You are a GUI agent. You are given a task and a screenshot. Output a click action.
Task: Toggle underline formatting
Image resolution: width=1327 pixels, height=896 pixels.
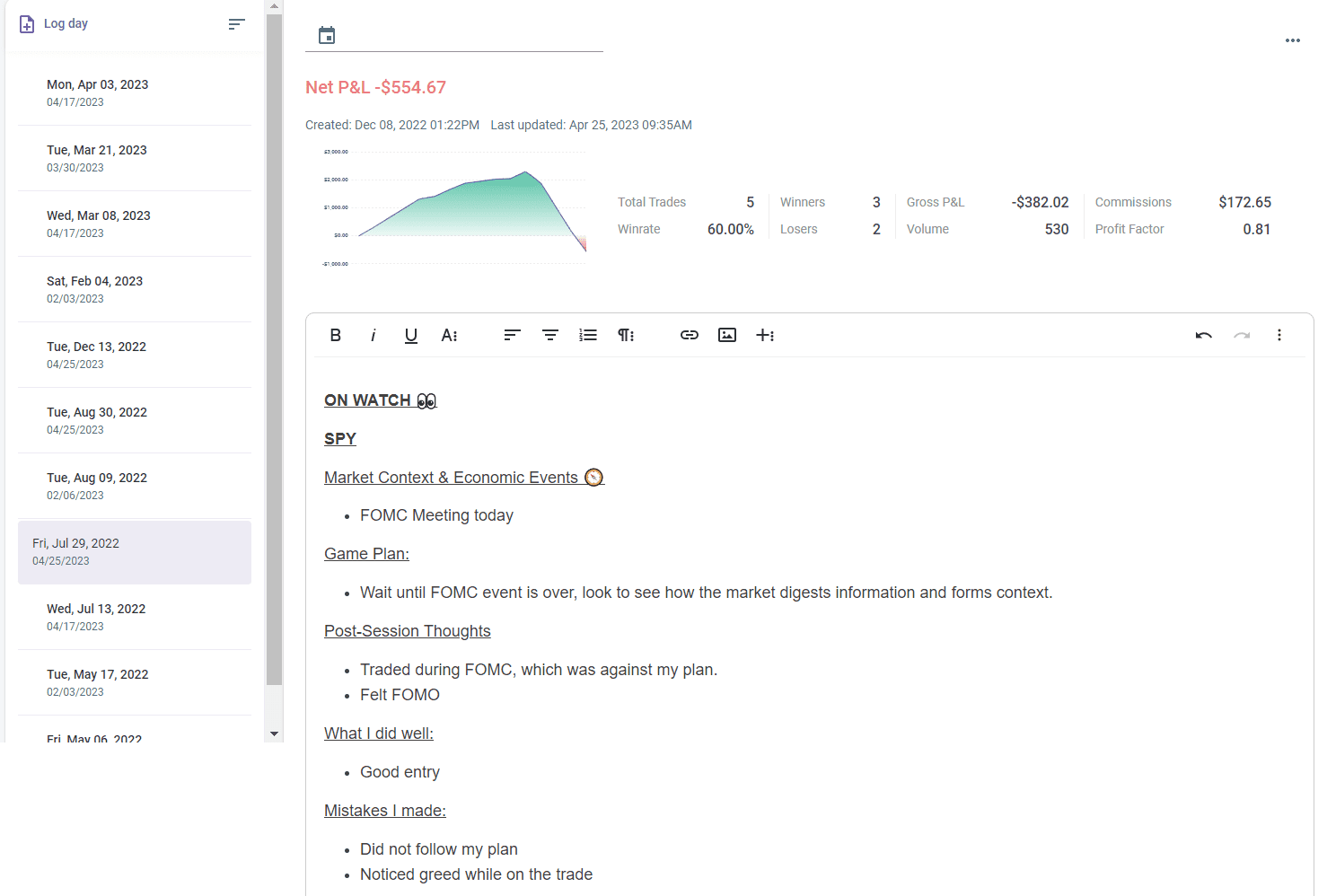point(411,335)
